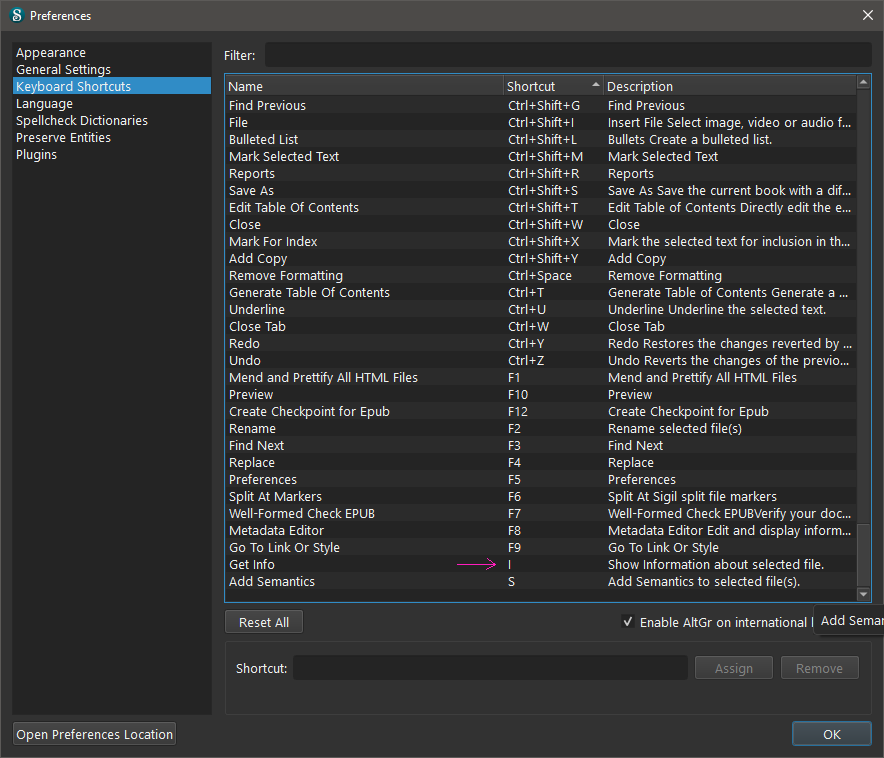Select Go To Link Or Style row
884x758 pixels.
click(x=541, y=547)
